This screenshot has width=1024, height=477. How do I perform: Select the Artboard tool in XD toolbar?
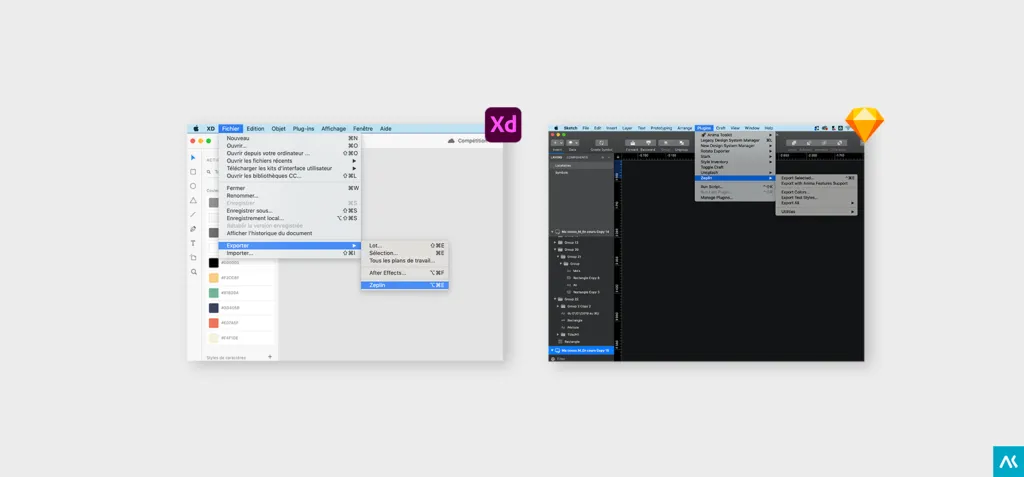(193, 257)
